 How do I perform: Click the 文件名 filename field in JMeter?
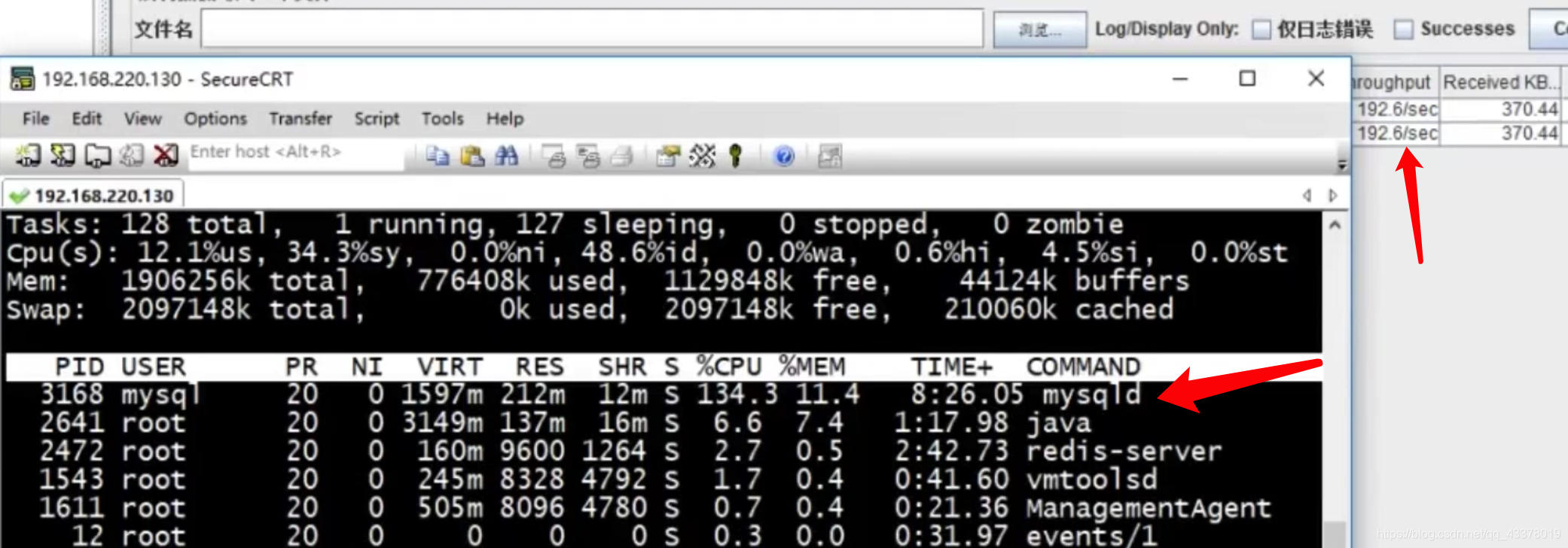click(592, 29)
